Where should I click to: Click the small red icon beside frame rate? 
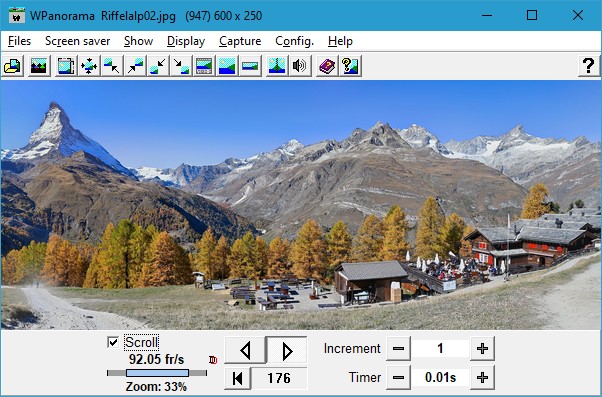(213, 360)
